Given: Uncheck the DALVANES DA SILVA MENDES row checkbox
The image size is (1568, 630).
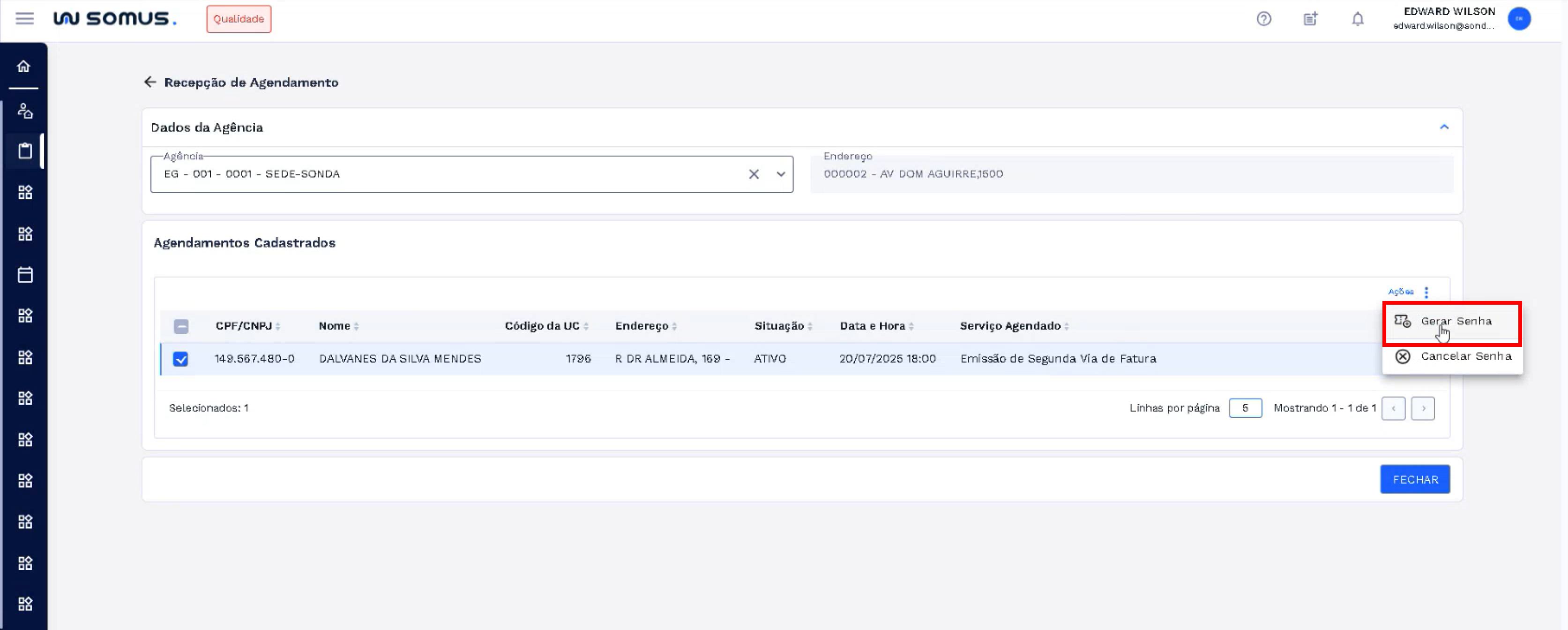Looking at the screenshot, I should coord(181,359).
